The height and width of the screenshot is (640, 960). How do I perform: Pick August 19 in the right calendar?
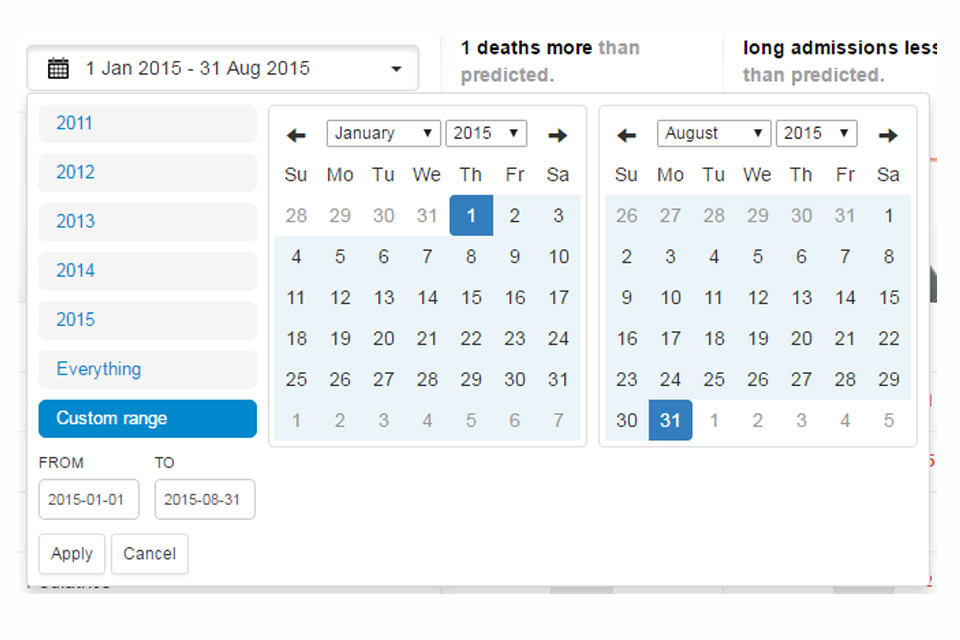pos(758,339)
